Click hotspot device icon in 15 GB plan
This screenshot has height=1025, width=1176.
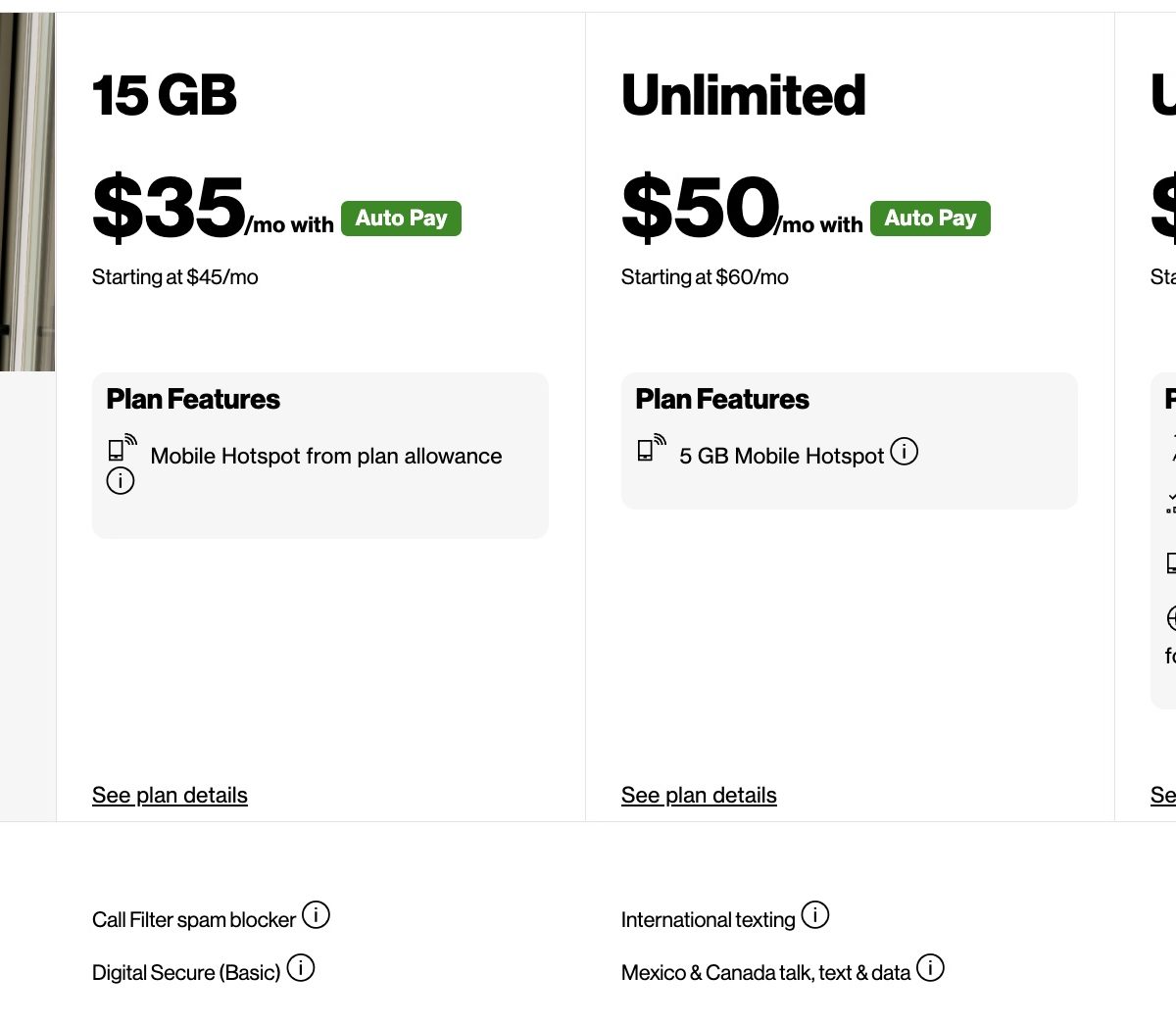(x=122, y=448)
